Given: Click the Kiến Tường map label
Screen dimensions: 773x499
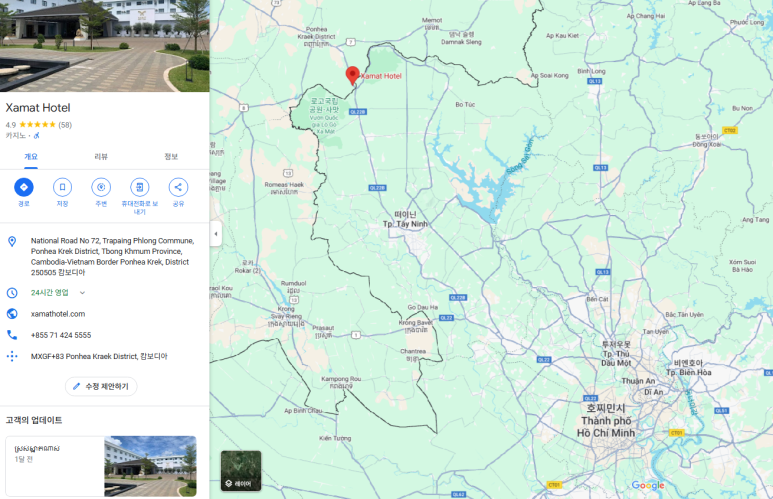Looking at the screenshot, I should (x=335, y=438).
